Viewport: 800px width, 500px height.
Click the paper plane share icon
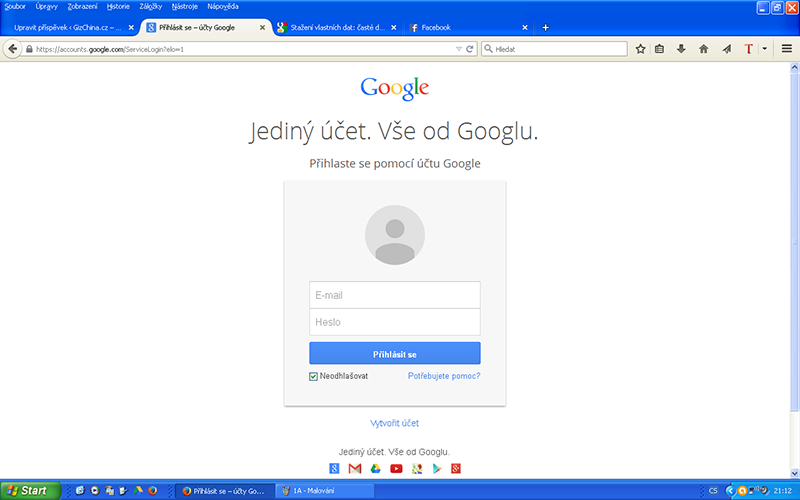tap(727, 49)
